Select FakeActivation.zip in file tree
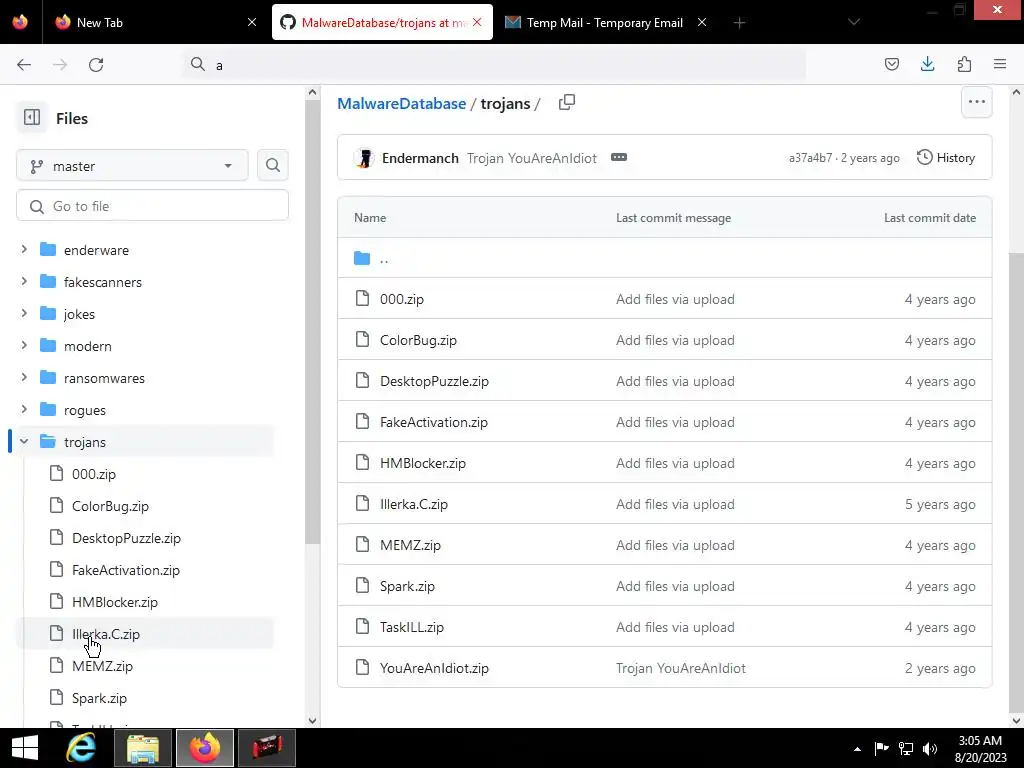 click(x=125, y=570)
